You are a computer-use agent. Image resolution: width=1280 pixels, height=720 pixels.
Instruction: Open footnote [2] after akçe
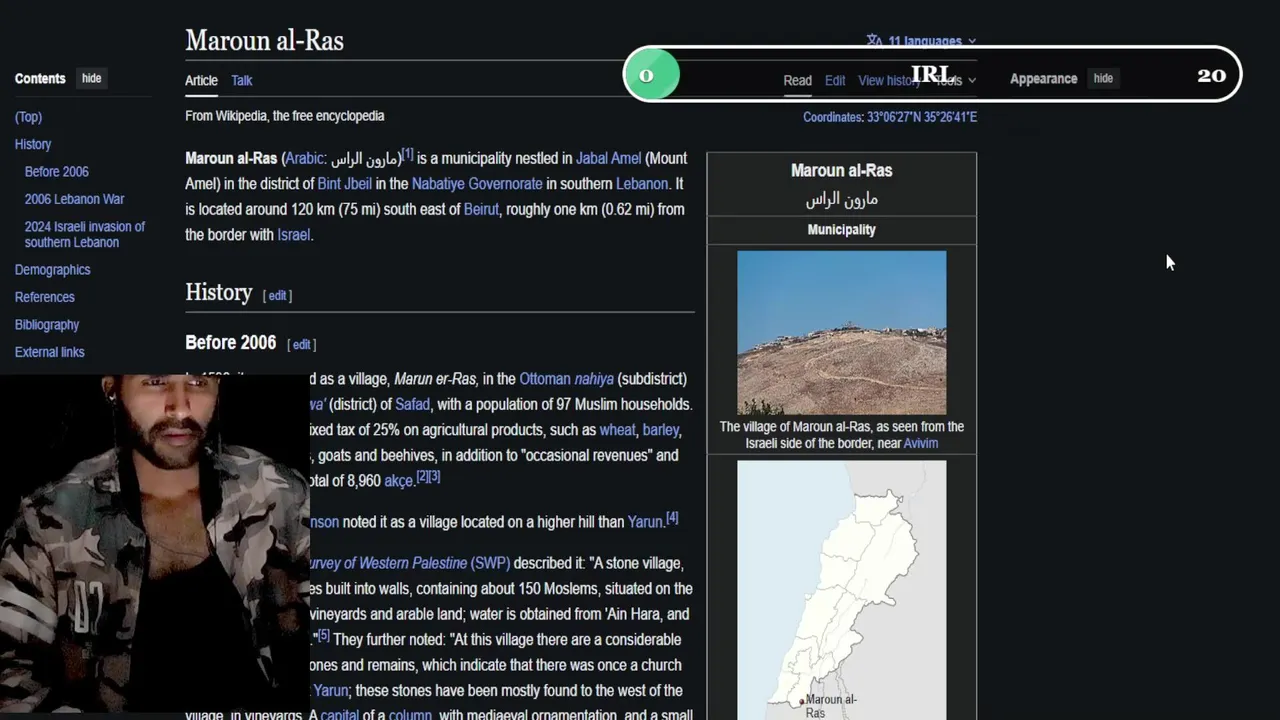click(422, 477)
